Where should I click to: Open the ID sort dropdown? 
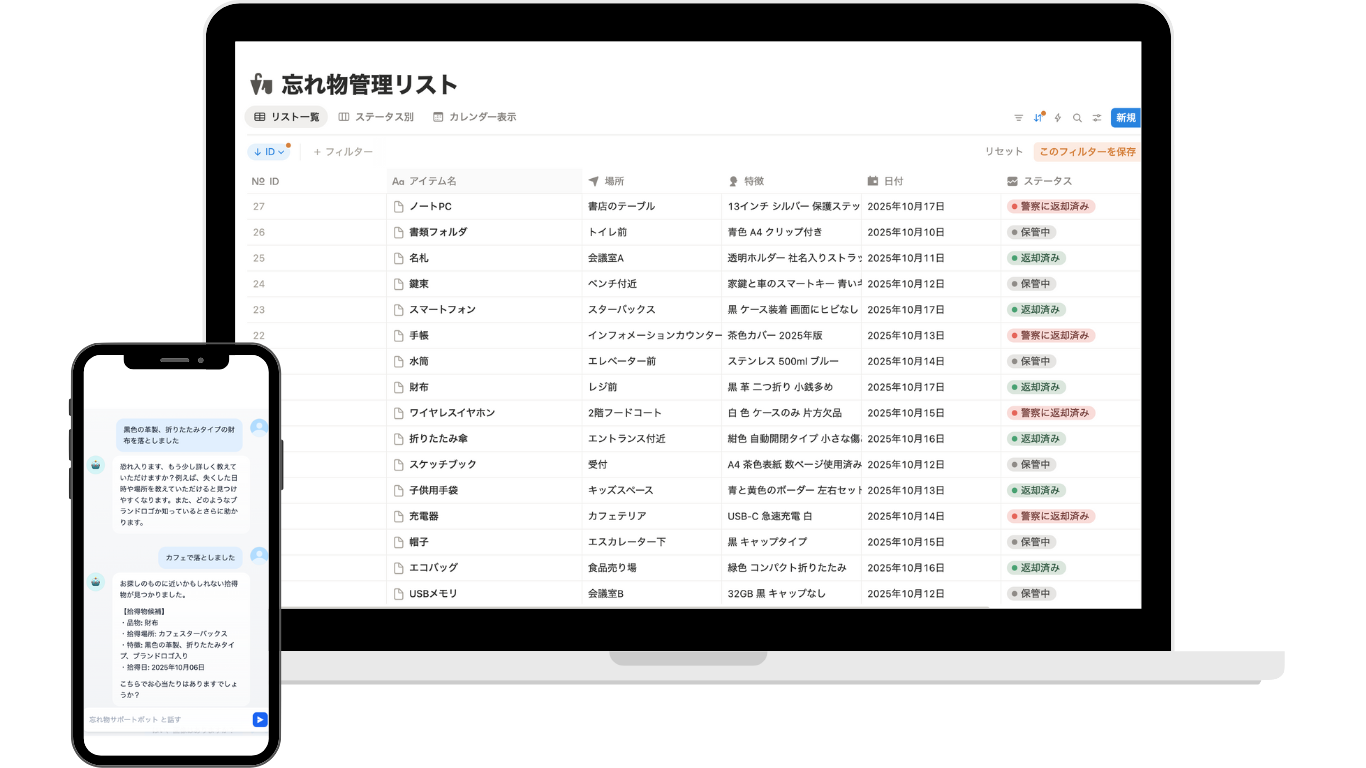click(x=268, y=150)
